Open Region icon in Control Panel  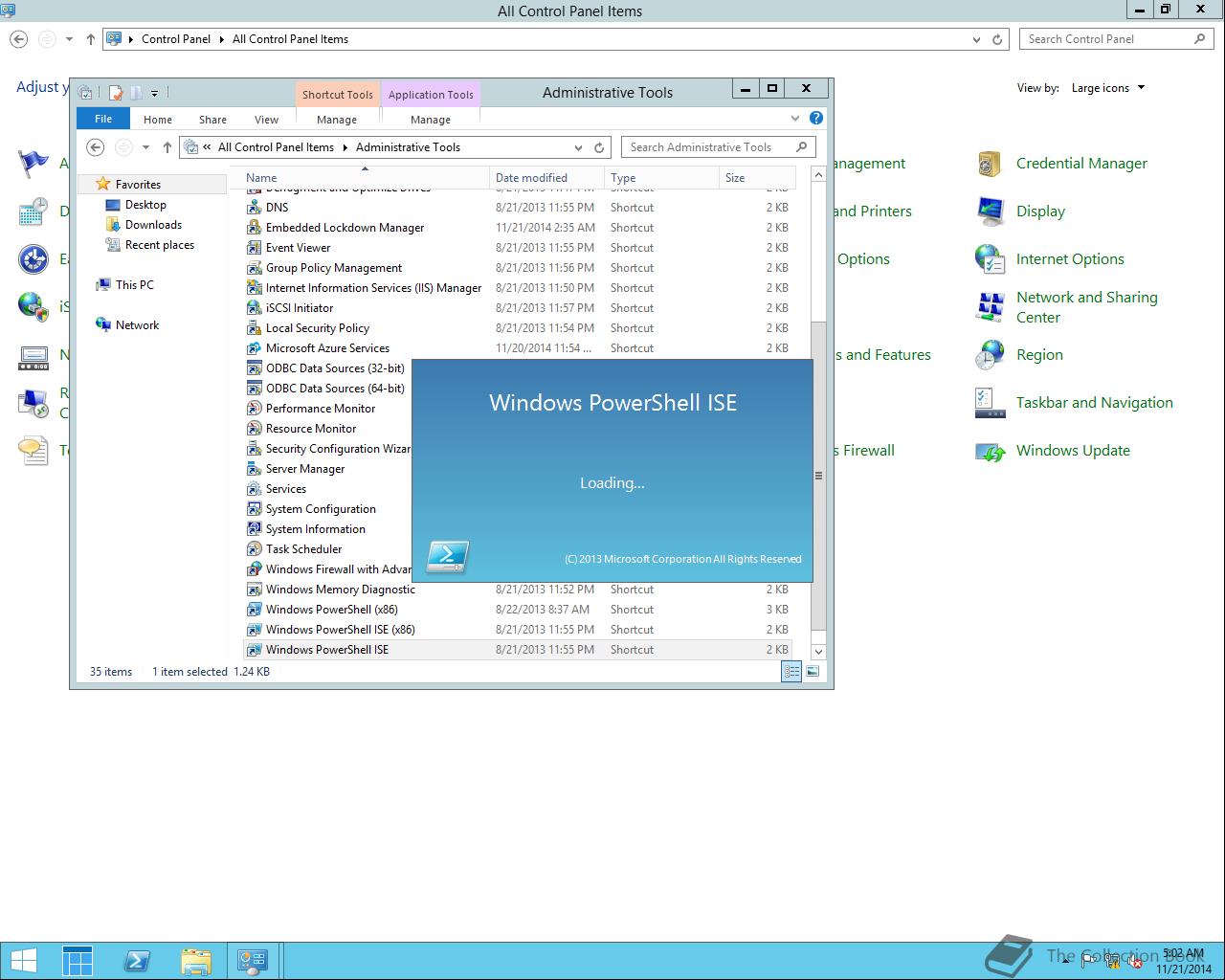point(990,355)
